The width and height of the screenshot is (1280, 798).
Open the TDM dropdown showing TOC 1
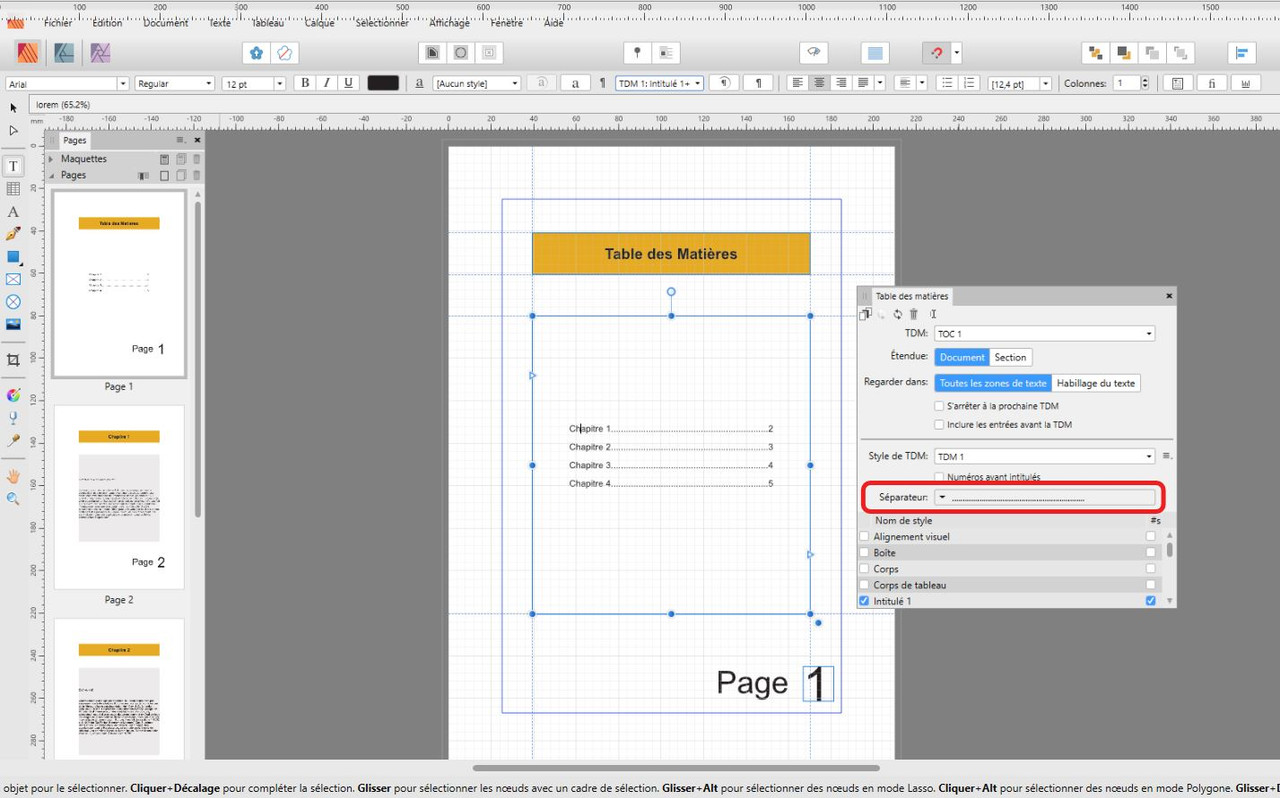coord(1044,334)
